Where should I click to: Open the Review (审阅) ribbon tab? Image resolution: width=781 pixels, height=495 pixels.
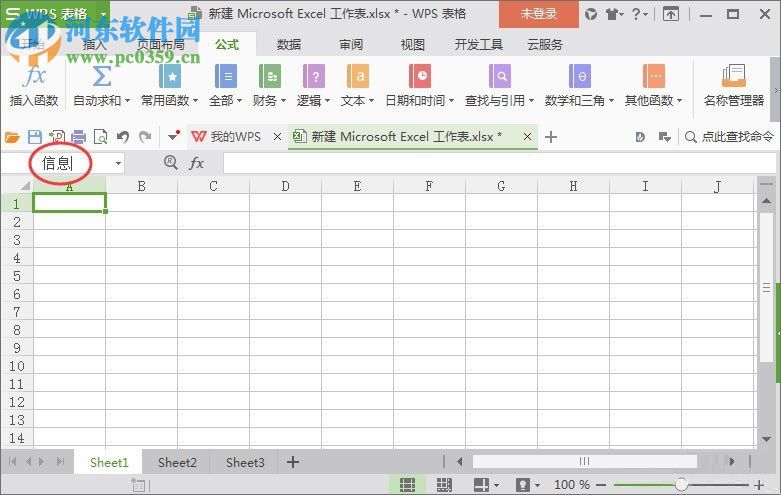(x=351, y=45)
